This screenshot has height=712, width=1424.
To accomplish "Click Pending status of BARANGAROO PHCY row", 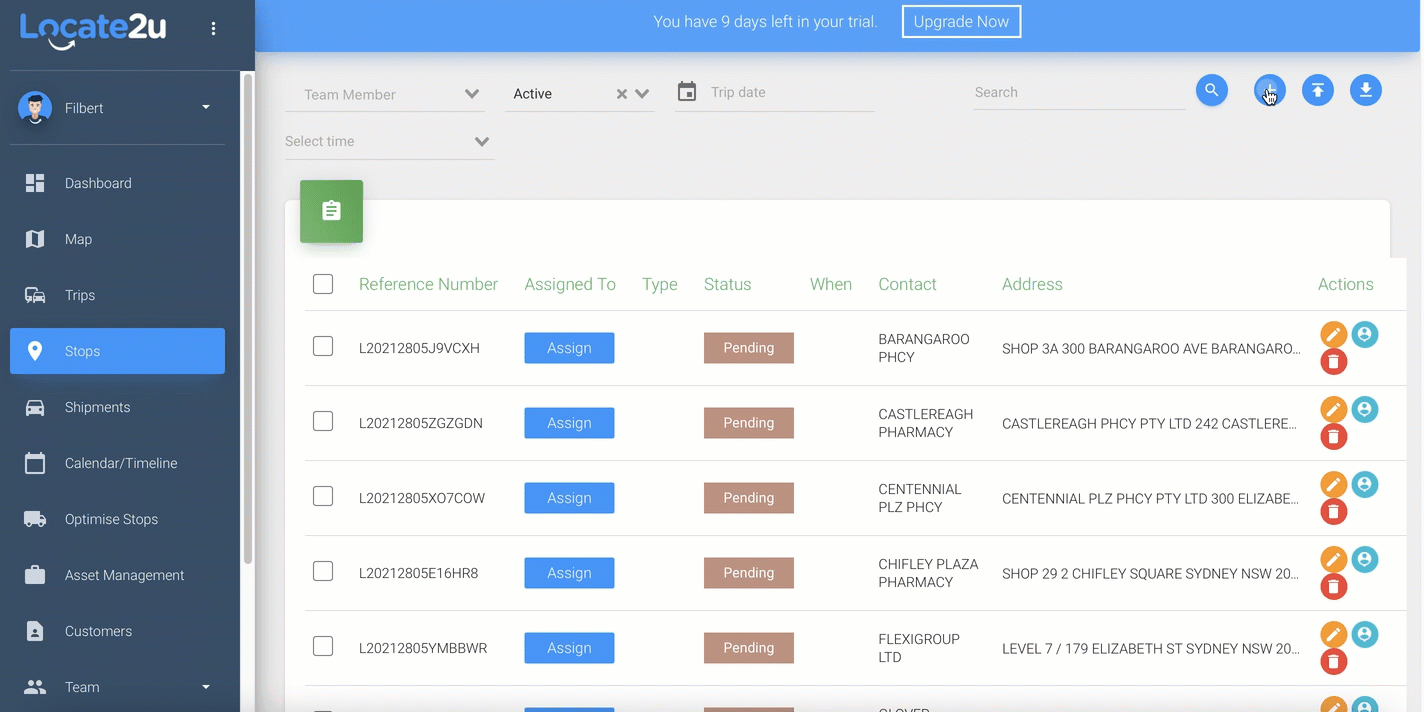I will tap(749, 348).
